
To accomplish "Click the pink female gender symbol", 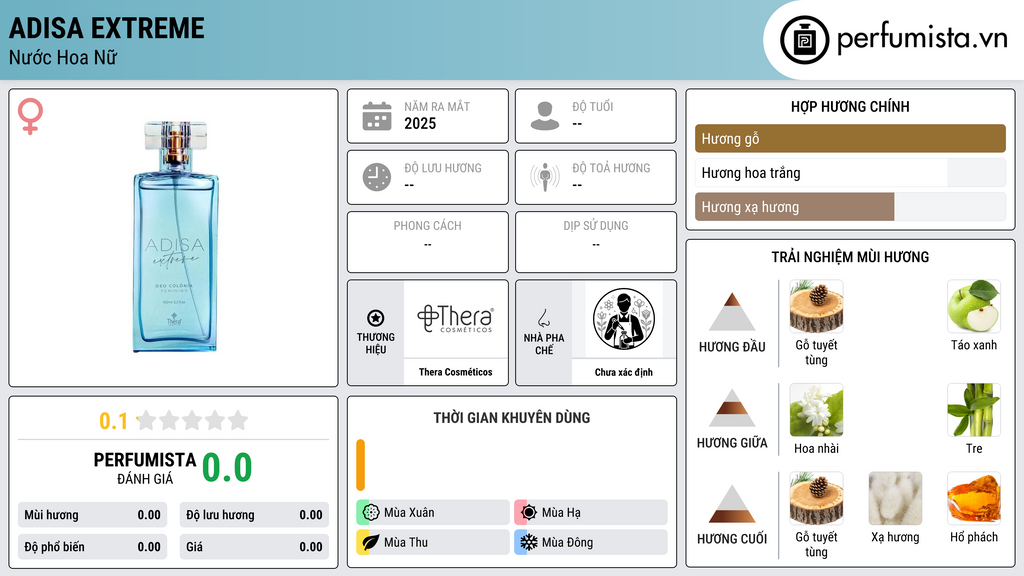I will tap(30, 116).
